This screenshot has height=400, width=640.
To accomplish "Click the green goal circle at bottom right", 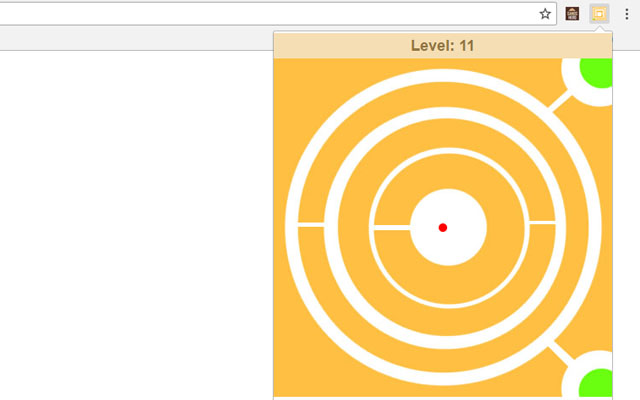I will pos(596,383).
